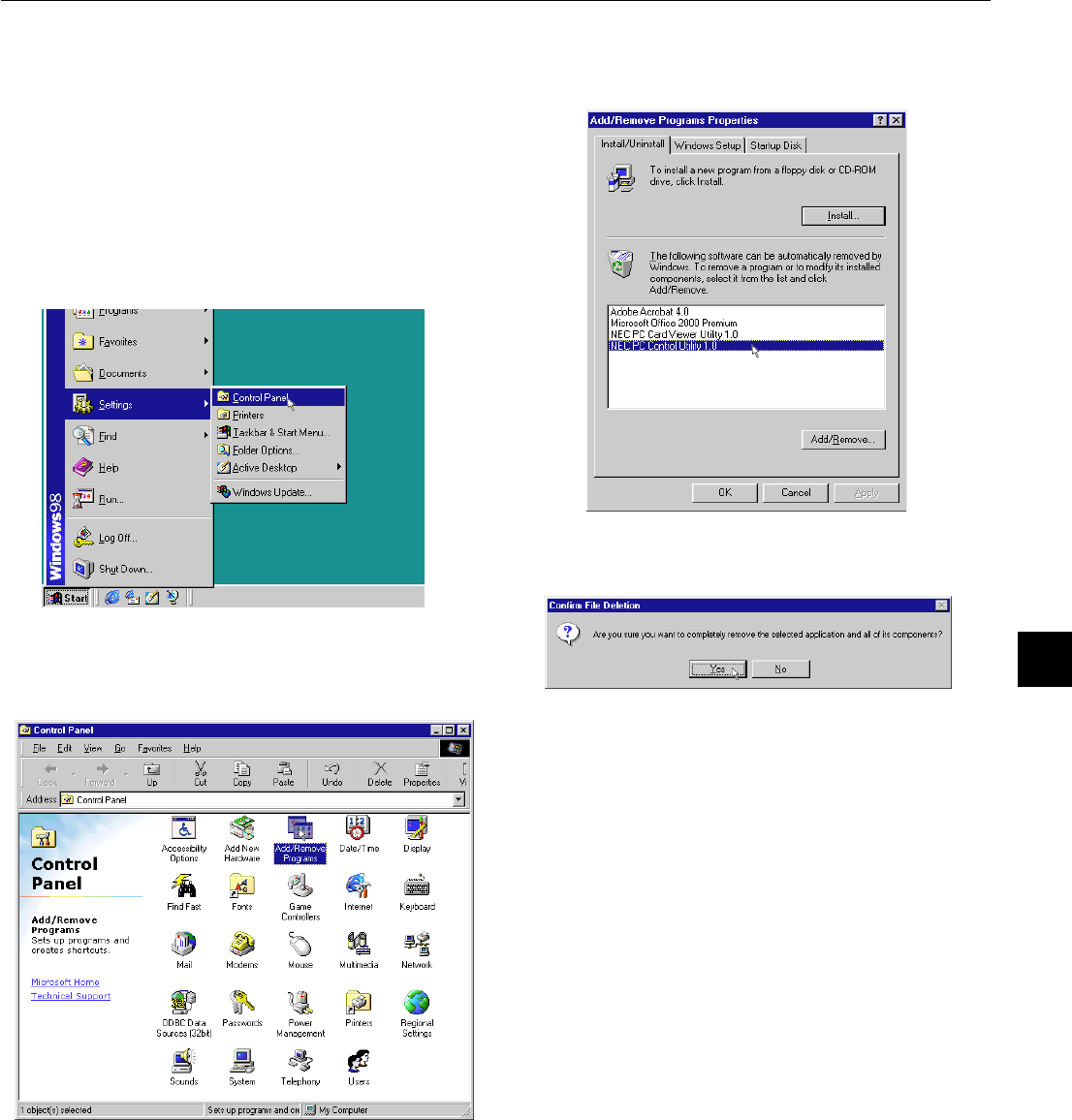Open the Modems applet
Image resolution: width=1072 pixels, height=1120 pixels.
point(242,950)
